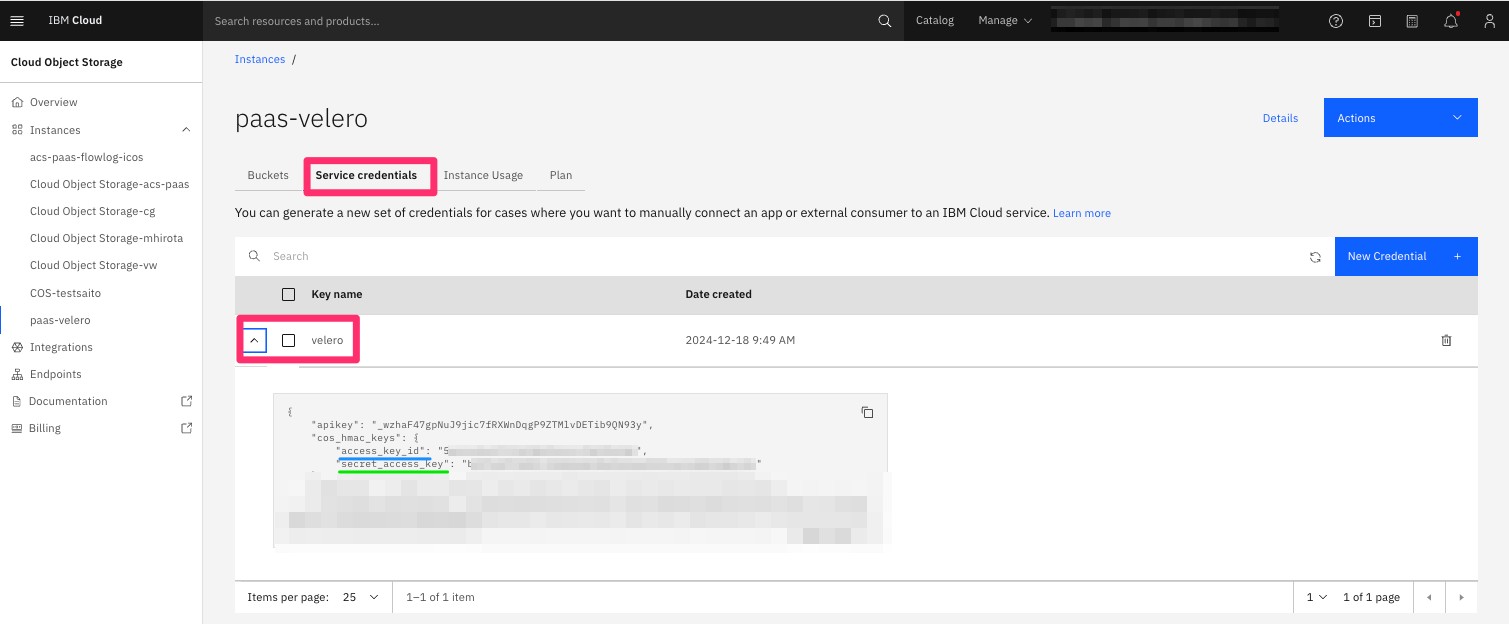Open Overview in the sidebar
The width and height of the screenshot is (1509, 624).
click(53, 102)
